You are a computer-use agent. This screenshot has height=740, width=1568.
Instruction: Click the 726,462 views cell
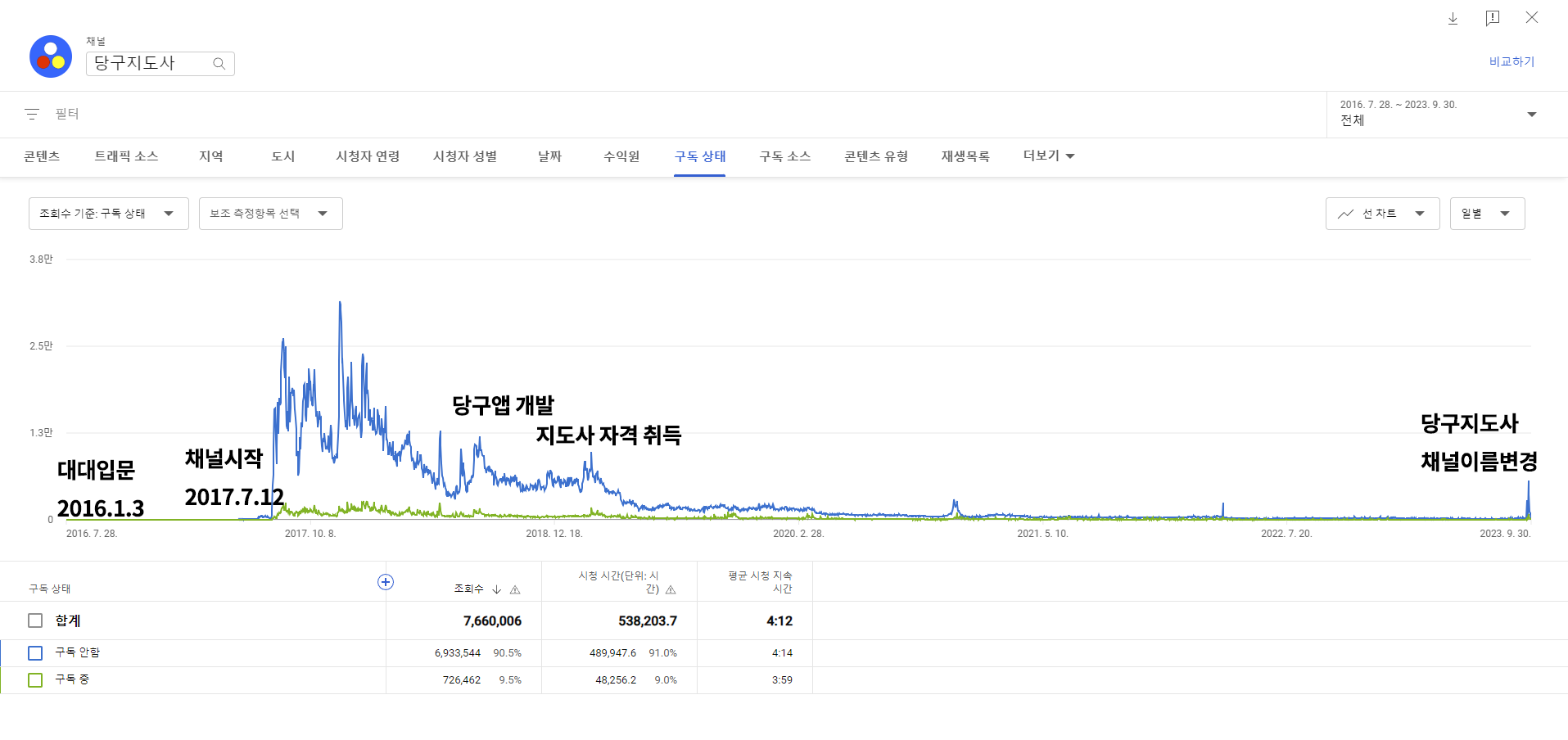pos(462,679)
